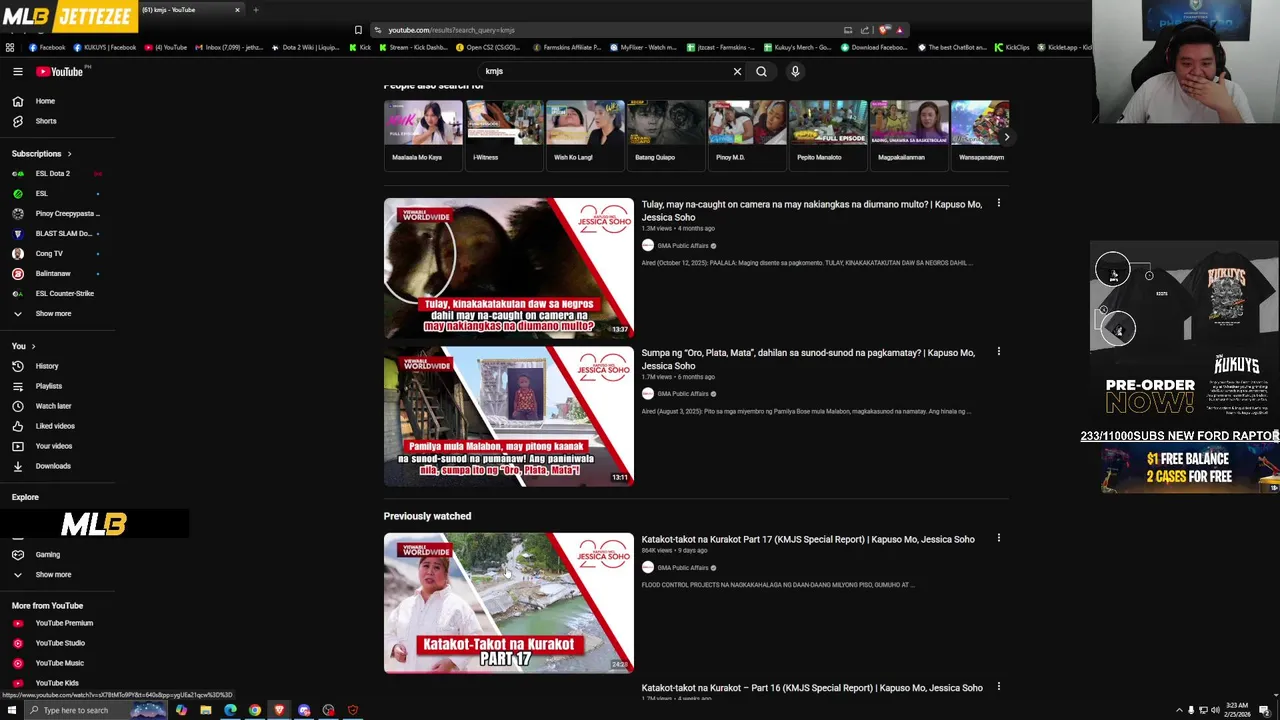Open options menu for Tulay video
This screenshot has width=1280, height=720.
point(998,204)
